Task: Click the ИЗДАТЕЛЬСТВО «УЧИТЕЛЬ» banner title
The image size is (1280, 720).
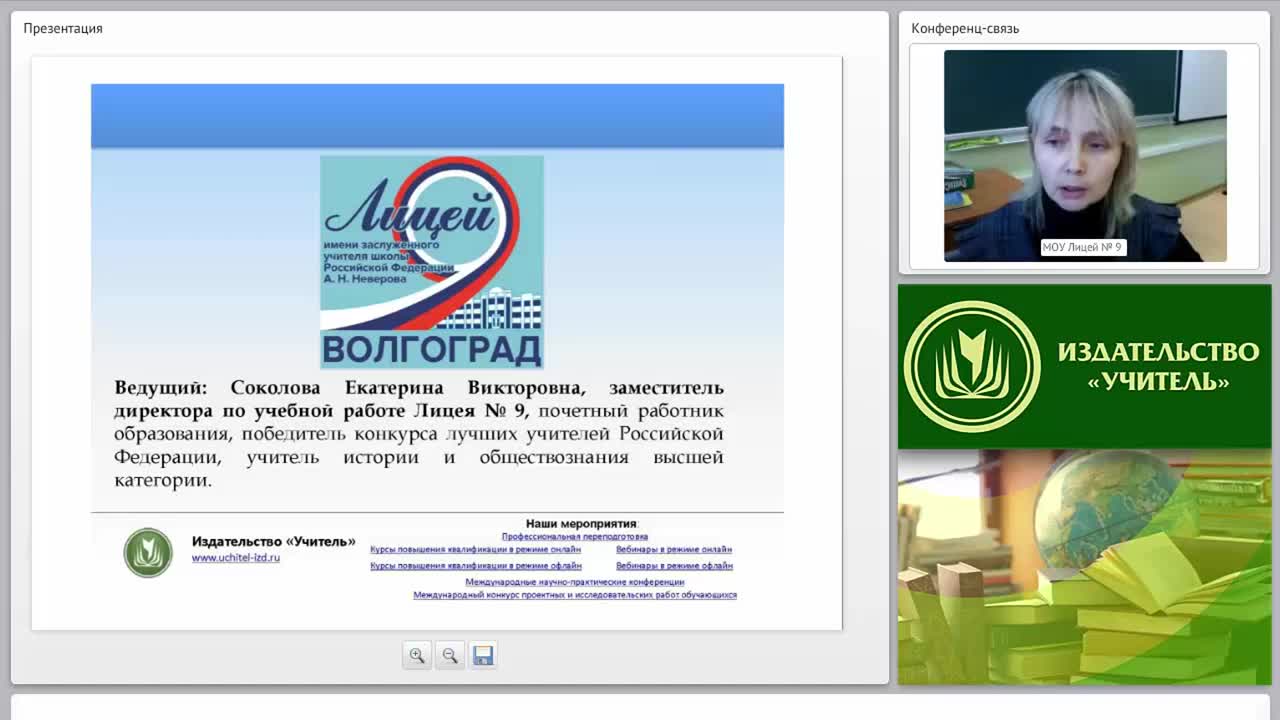Action: click(1158, 366)
